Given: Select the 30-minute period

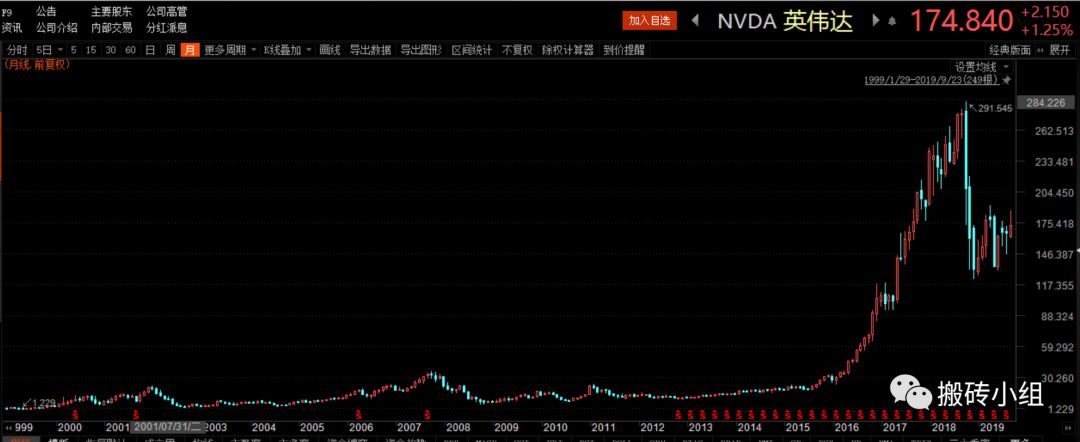Looking at the screenshot, I should [111, 50].
